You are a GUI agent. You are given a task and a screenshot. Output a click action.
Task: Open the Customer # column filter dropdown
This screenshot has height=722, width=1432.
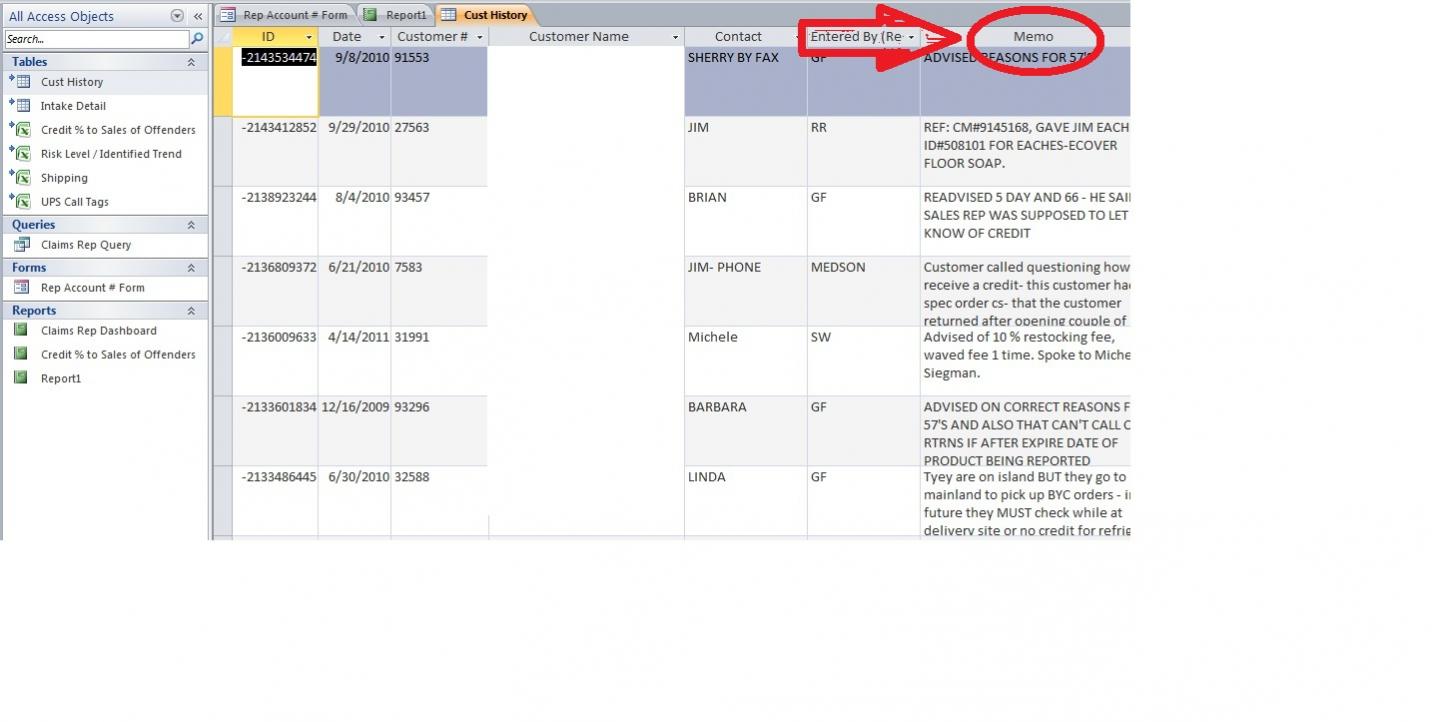(x=480, y=37)
